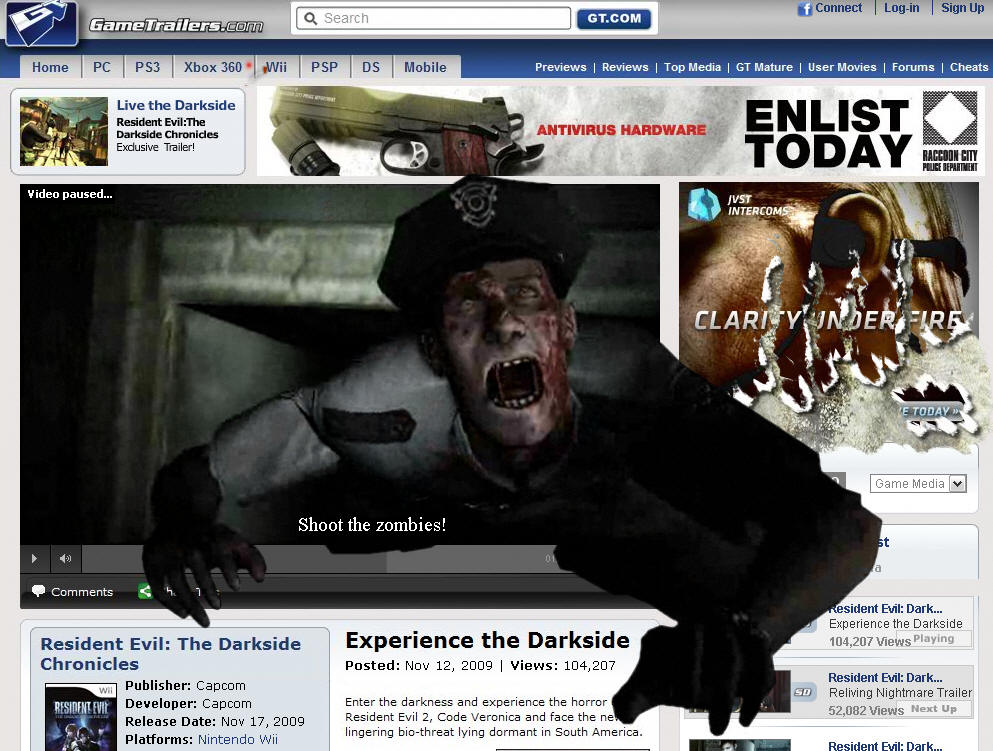Open the Reviews menu link
Viewport: 993px width, 751px height.
(x=624, y=67)
